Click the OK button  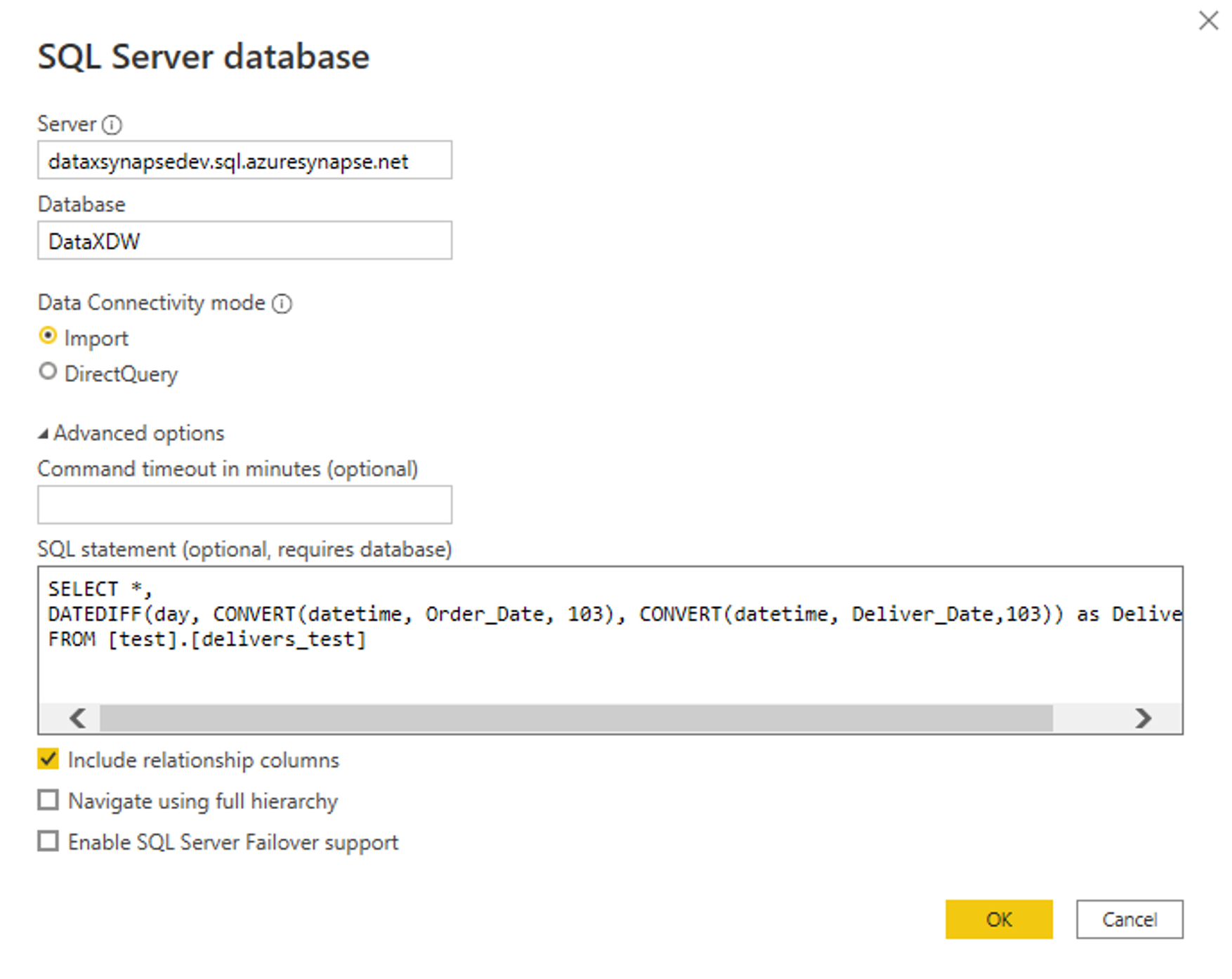(998, 919)
